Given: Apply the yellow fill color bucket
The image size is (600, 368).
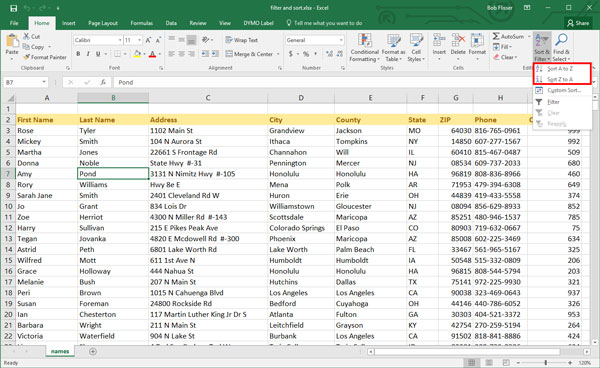Looking at the screenshot, I should click(x=137, y=54).
